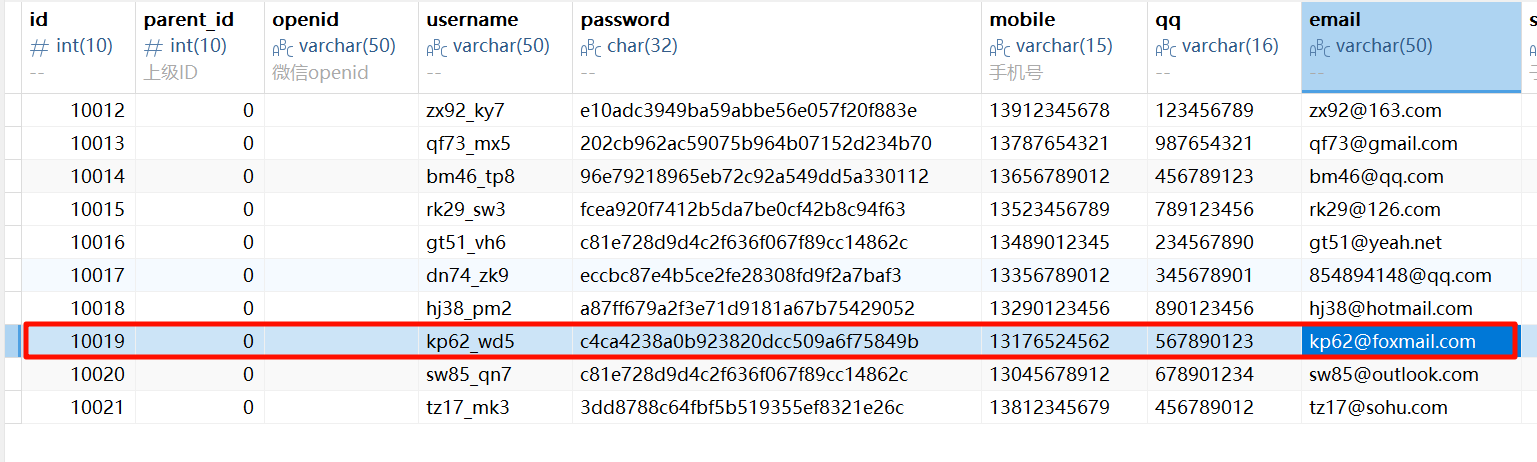
Task: Select the cell with id 10012
Action: [x=97, y=110]
